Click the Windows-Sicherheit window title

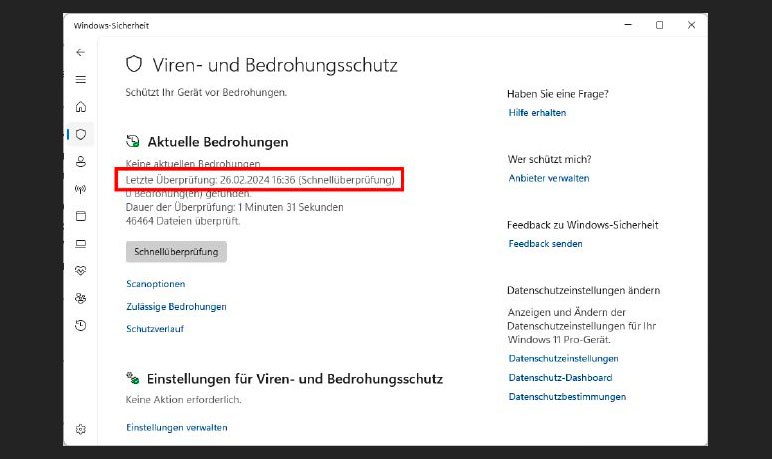pyautogui.click(x=111, y=26)
